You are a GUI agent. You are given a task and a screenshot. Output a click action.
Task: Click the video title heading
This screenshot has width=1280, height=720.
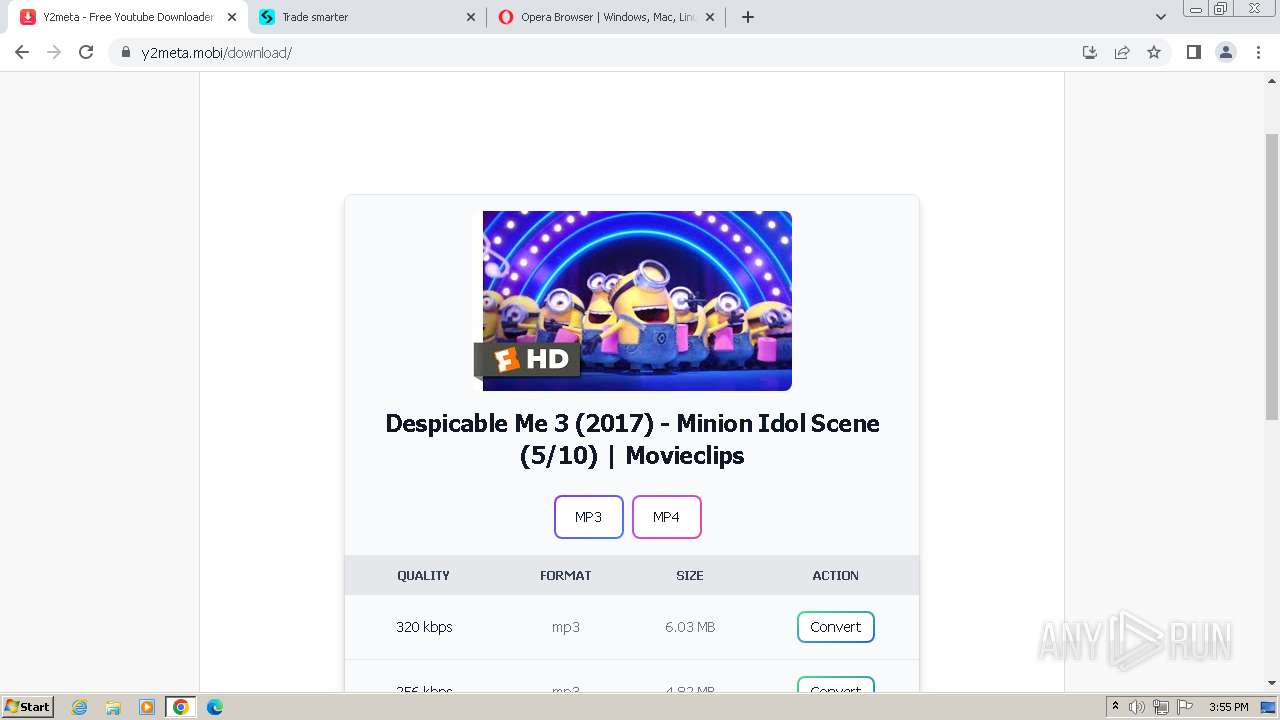(632, 439)
